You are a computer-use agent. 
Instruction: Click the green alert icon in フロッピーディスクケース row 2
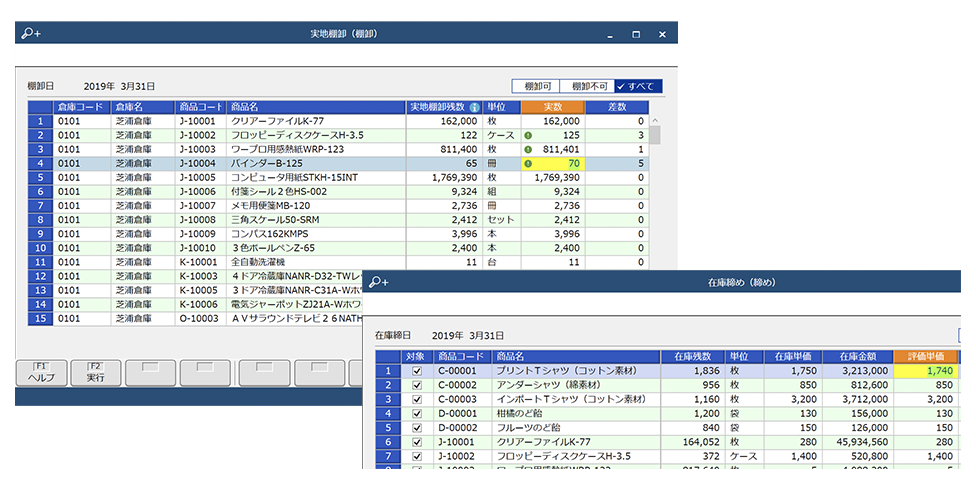coord(527,135)
